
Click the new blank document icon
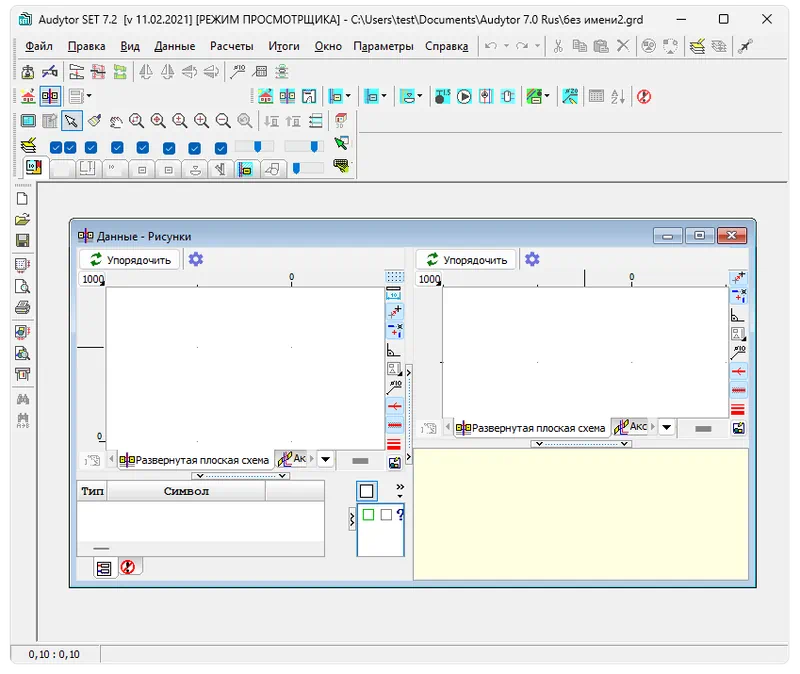click(22, 198)
